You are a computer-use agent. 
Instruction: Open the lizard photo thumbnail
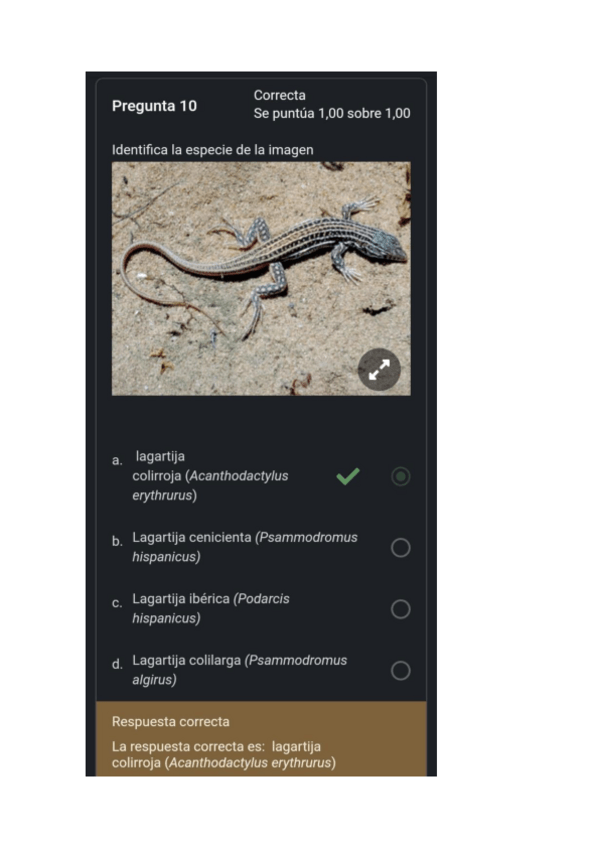[x=261, y=279]
